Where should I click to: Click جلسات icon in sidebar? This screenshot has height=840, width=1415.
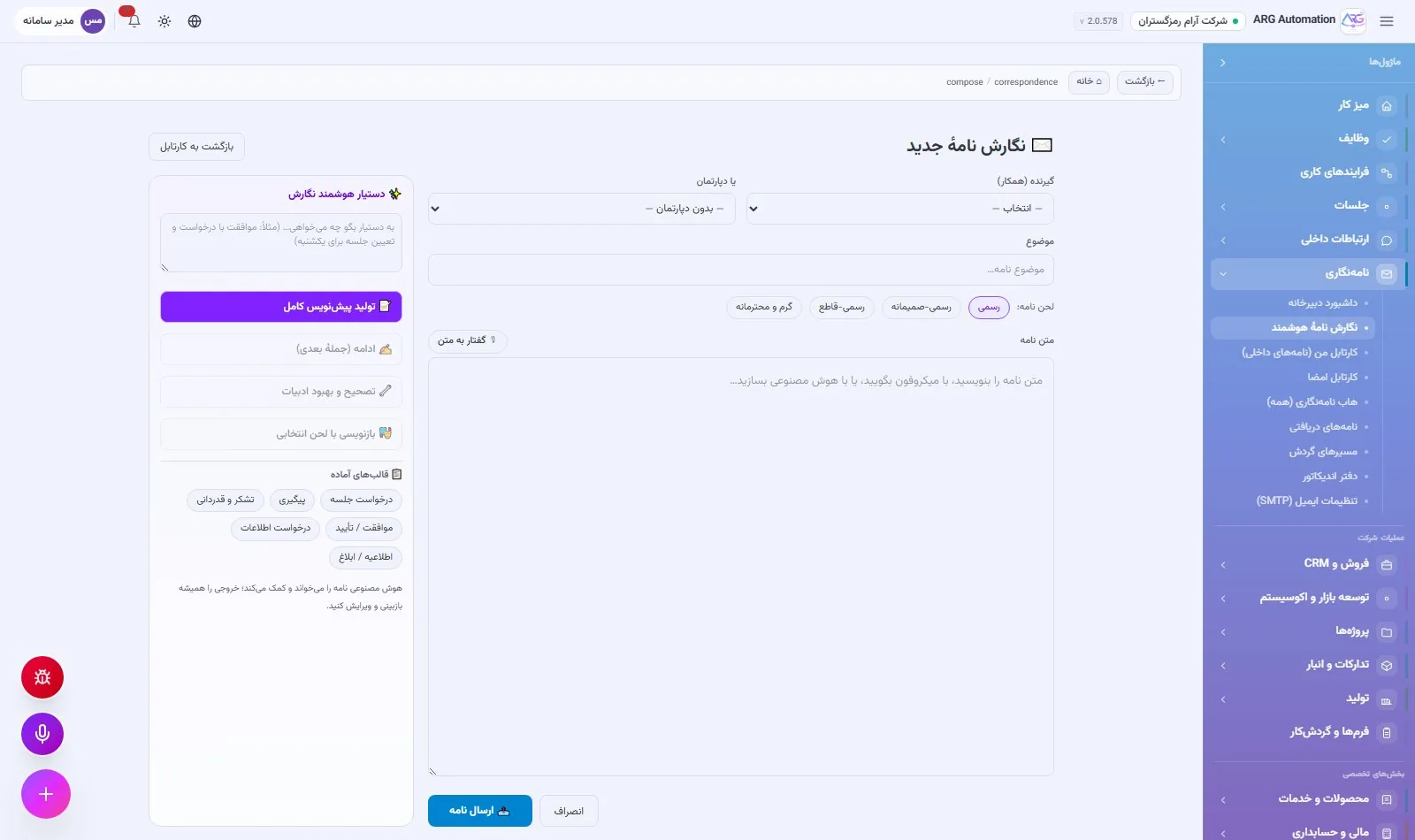coord(1387,206)
